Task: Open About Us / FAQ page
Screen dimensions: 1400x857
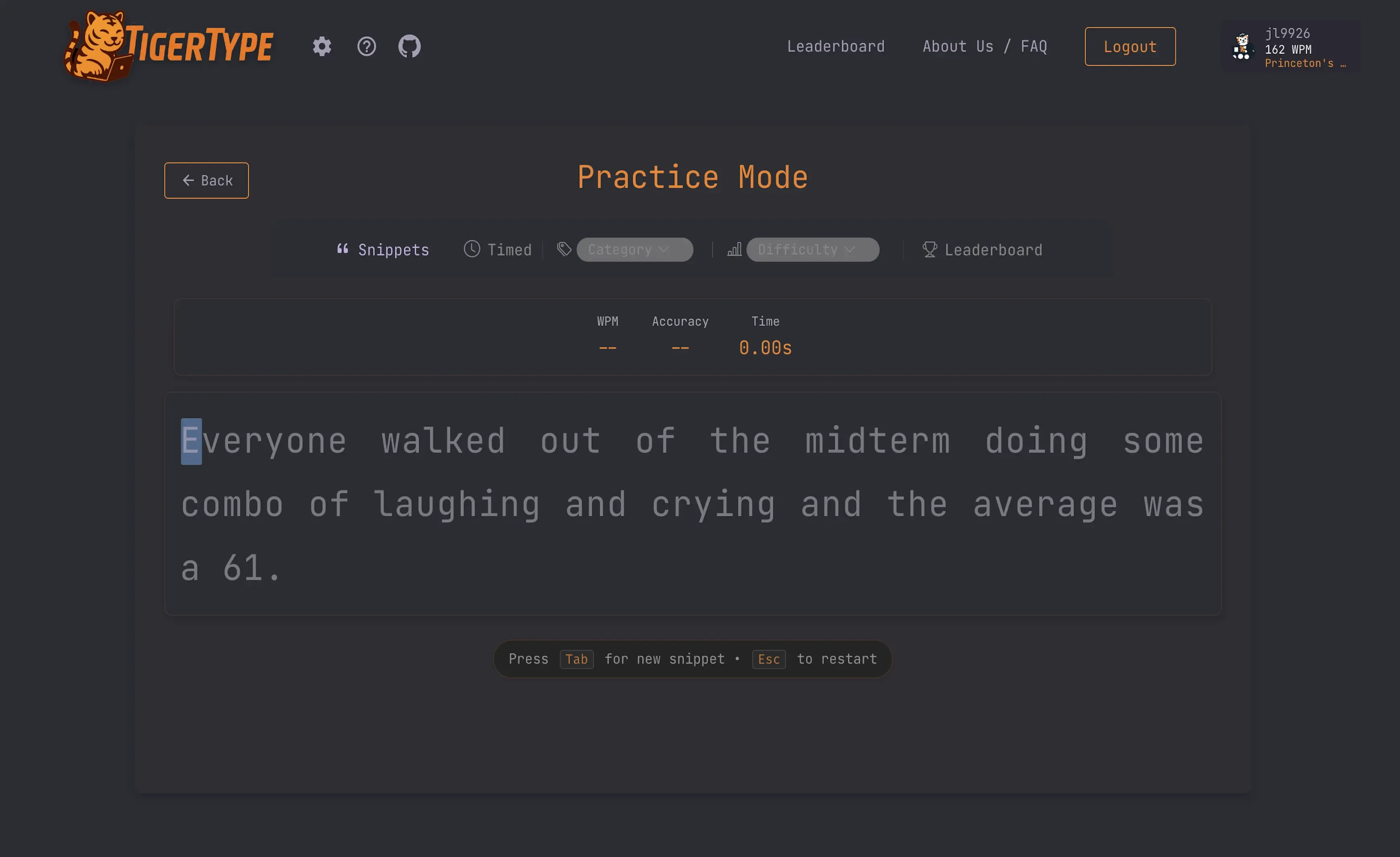Action: [984, 47]
